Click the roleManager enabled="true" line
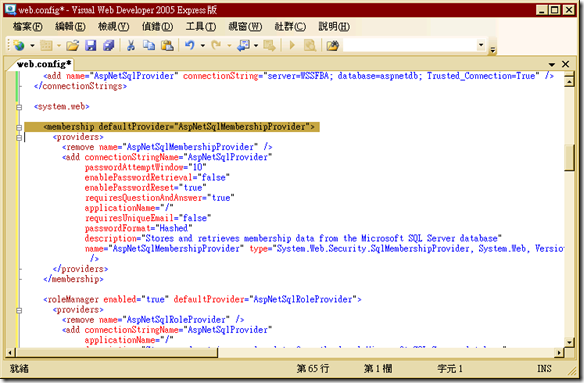Viewport: 584px width, 383px height. pos(202,299)
